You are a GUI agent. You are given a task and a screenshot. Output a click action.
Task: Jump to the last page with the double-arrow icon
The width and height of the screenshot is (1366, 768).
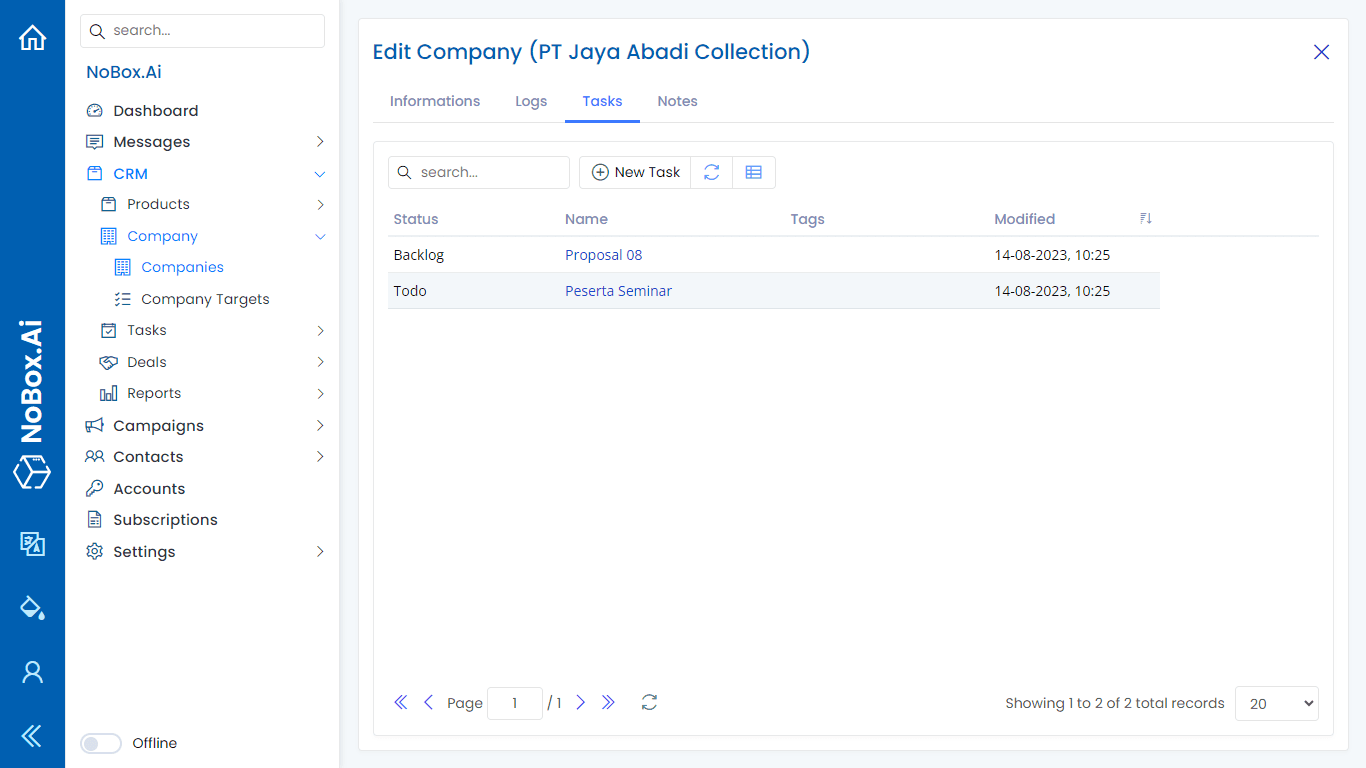click(x=608, y=703)
